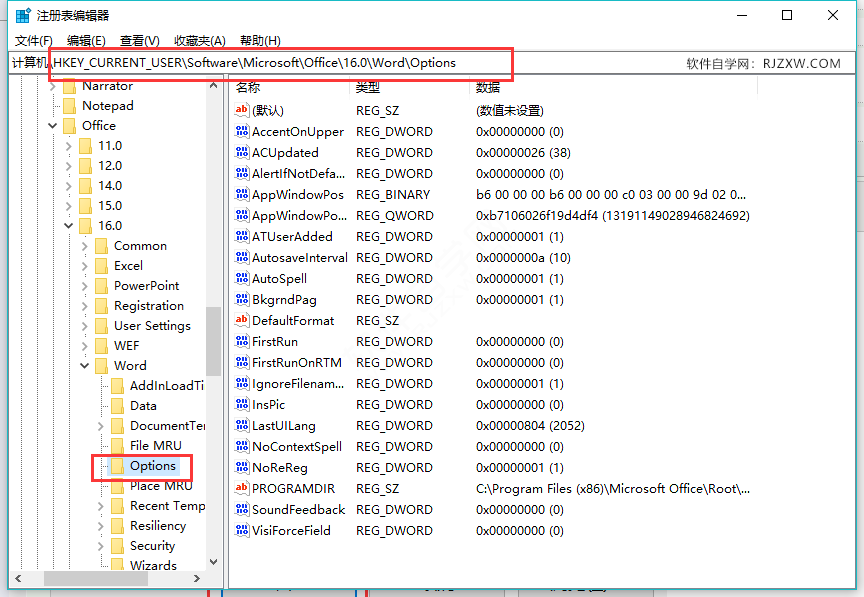Click the string value icon next to PROGRAMDIR
The width and height of the screenshot is (864, 597).
[241, 488]
